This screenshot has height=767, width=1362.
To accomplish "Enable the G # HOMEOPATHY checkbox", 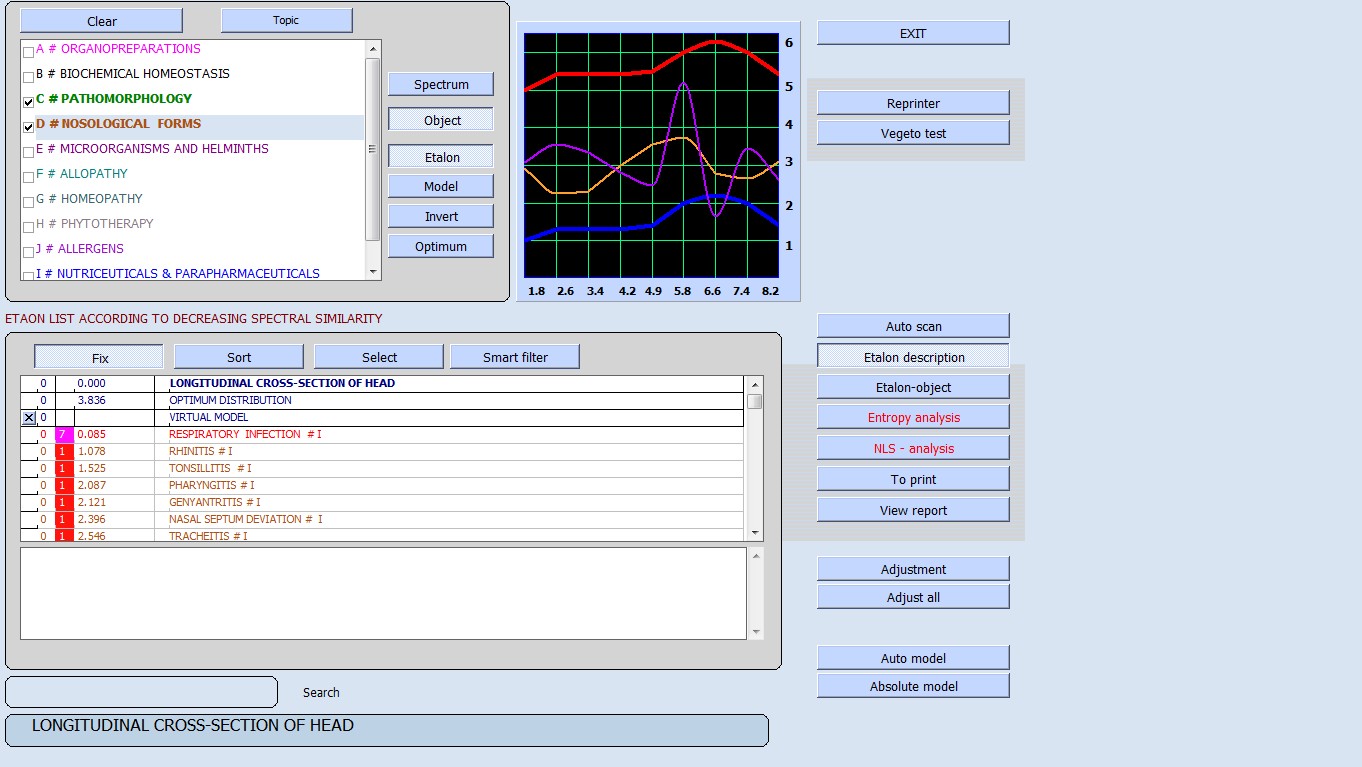I will [x=28, y=201].
